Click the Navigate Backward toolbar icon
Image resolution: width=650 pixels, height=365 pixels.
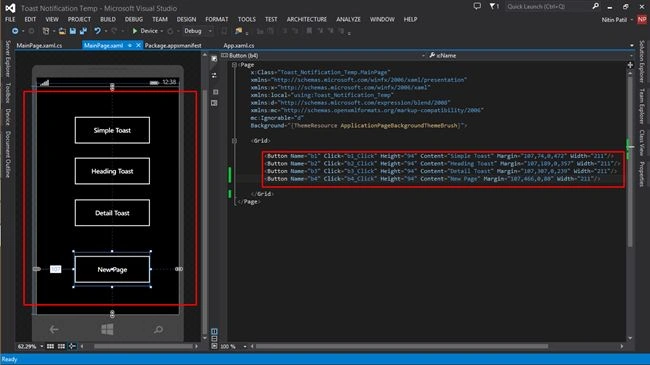[15, 31]
